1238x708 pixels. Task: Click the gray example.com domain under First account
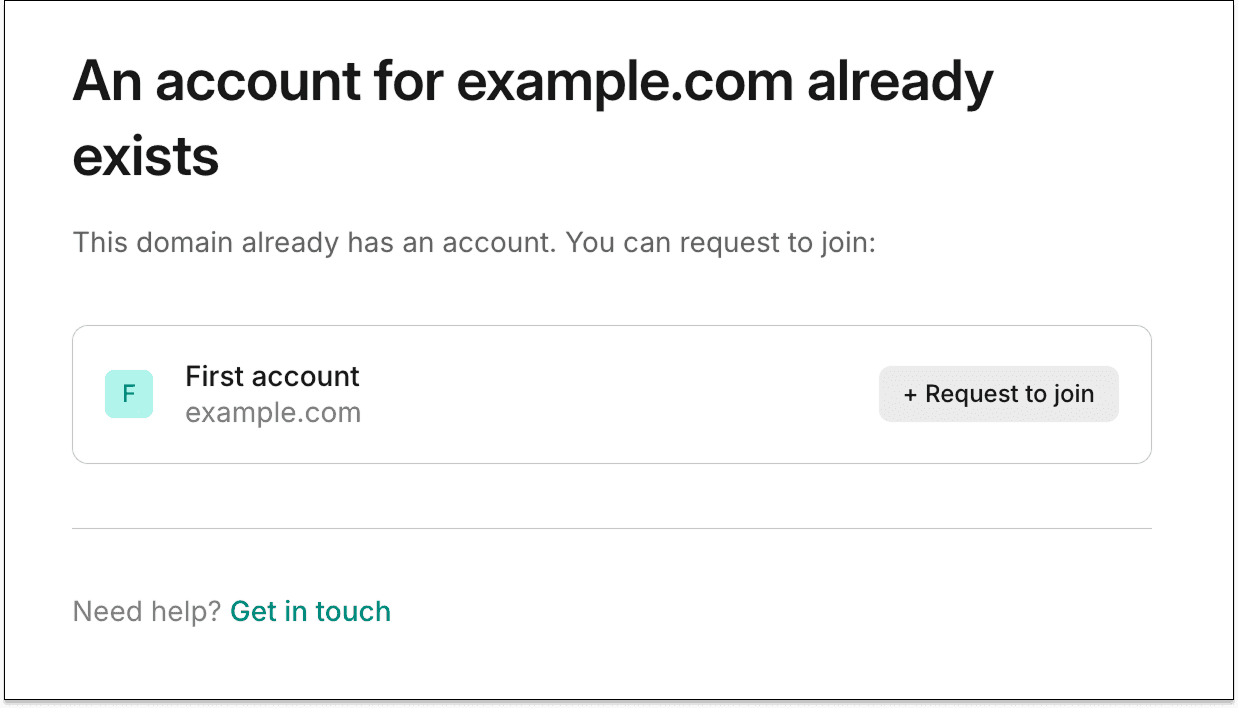click(x=273, y=413)
